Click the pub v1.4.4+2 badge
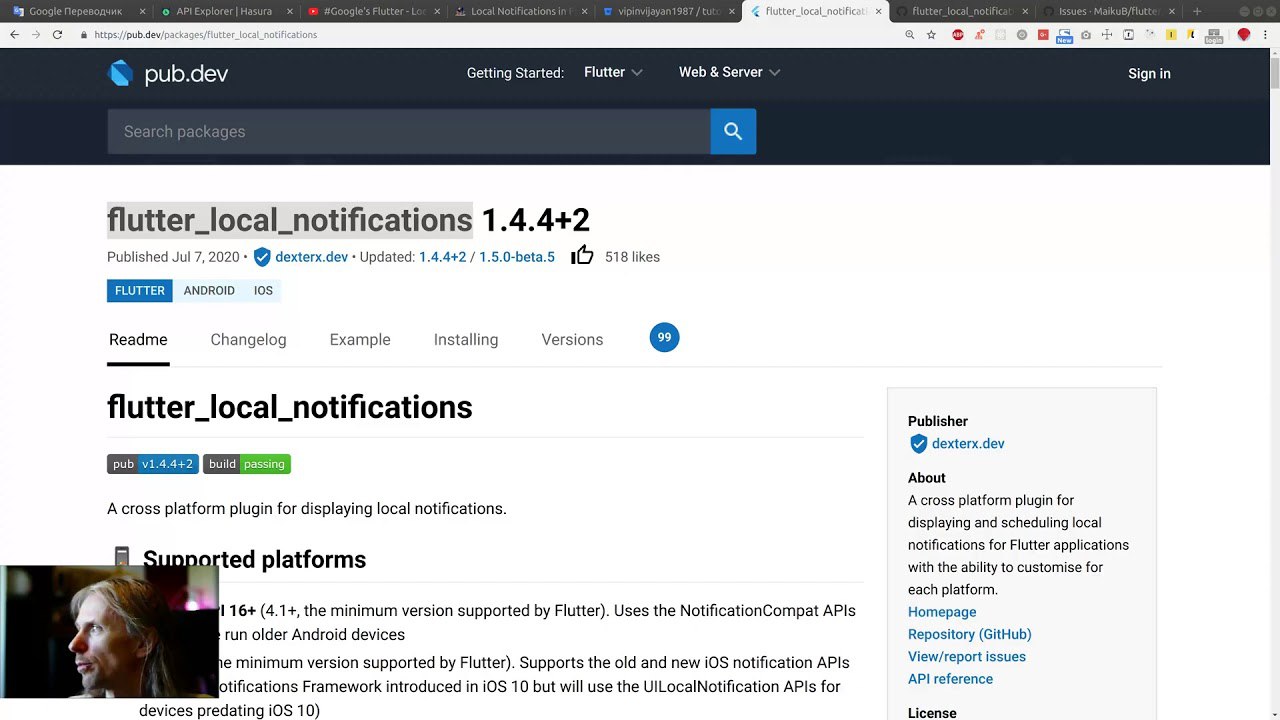Viewport: 1280px width, 720px height. pyautogui.click(x=153, y=464)
